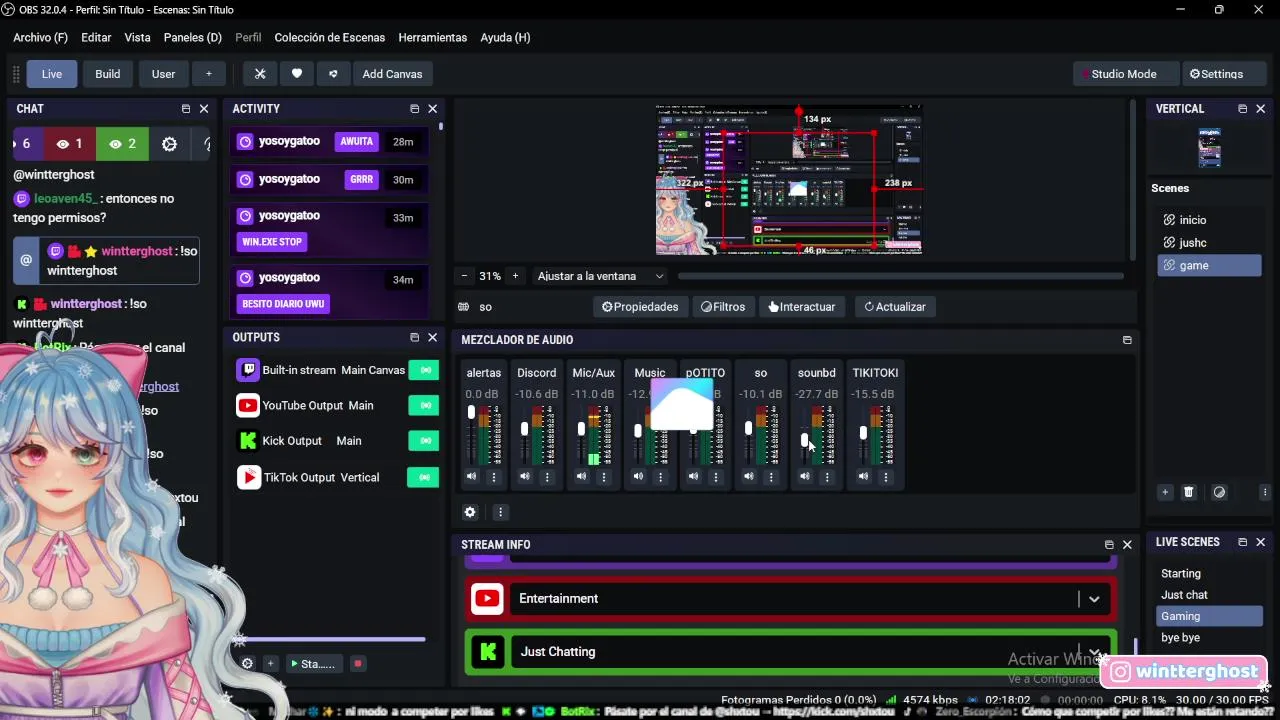Click the Add Canvas button
The height and width of the screenshot is (720, 1280).
(x=392, y=74)
